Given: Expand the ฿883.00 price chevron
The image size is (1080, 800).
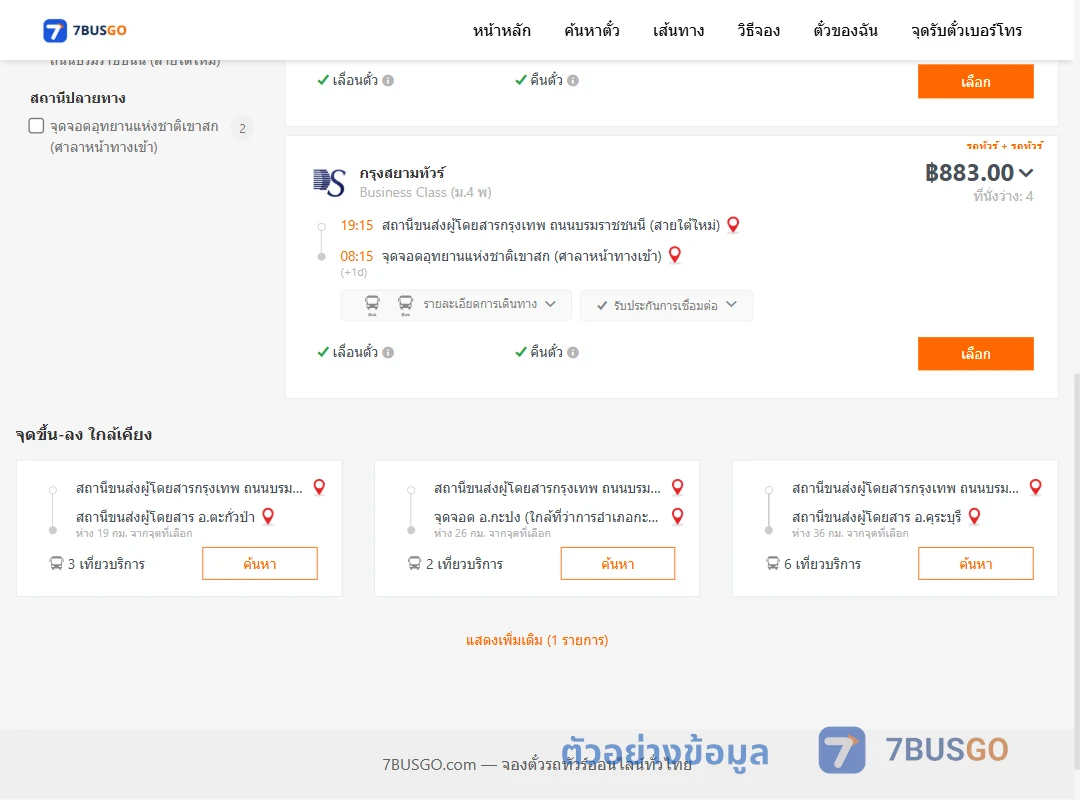Looking at the screenshot, I should 1026,173.
